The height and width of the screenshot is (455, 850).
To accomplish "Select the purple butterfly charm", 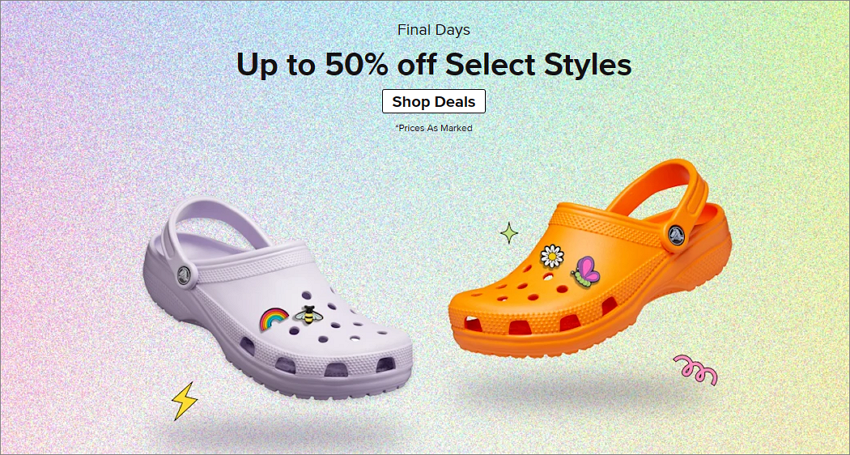I will 586,271.
